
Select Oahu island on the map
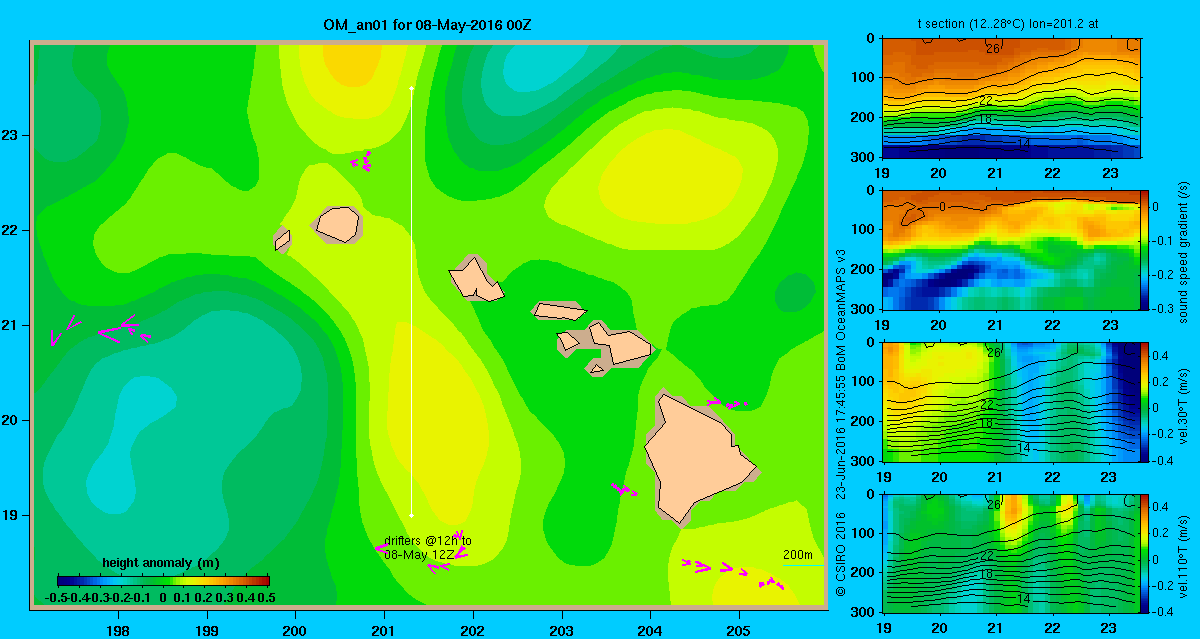[476, 279]
